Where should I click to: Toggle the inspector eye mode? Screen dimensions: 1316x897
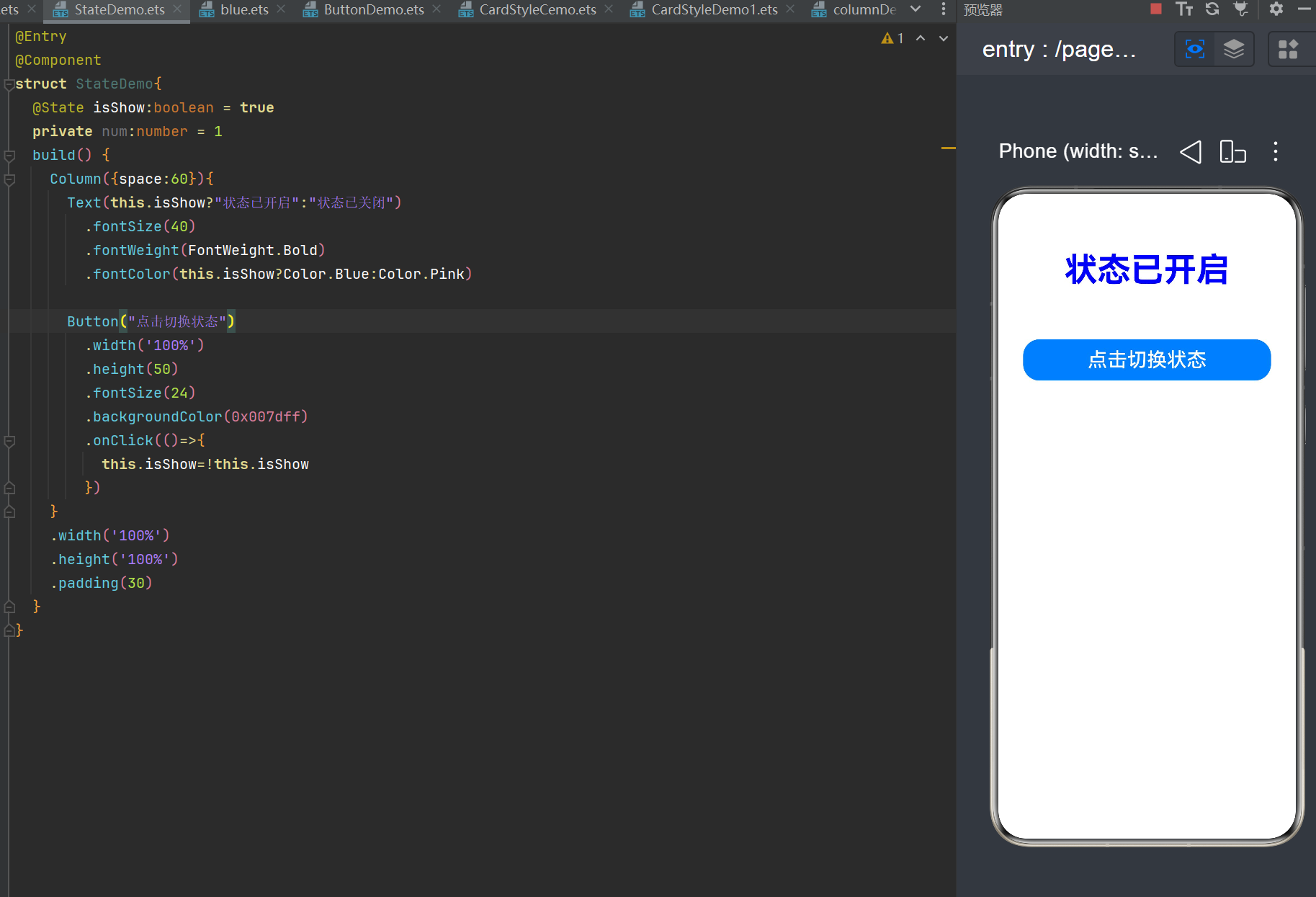pos(1195,49)
